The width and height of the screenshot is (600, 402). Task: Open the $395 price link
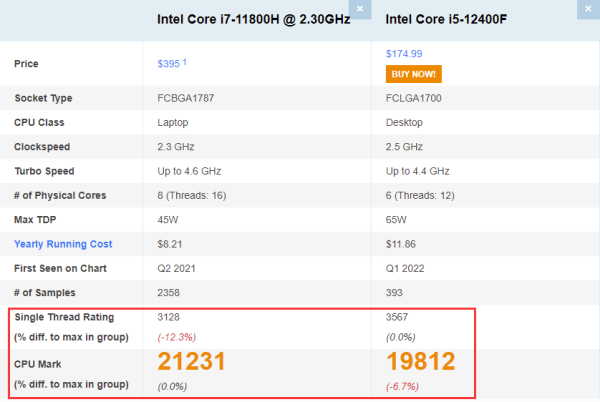click(x=169, y=63)
